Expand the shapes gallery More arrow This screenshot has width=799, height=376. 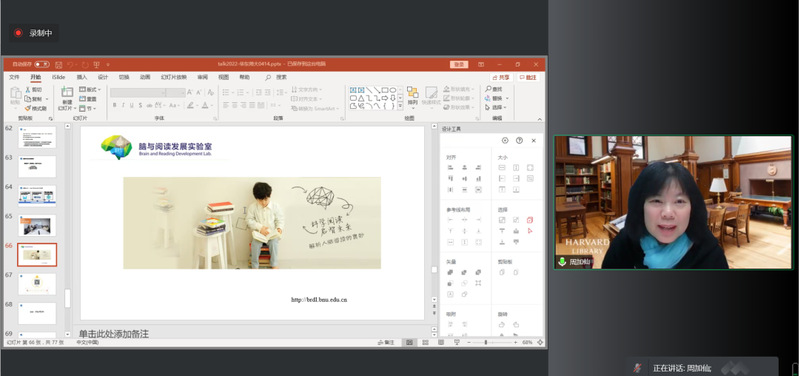pyautogui.click(x=400, y=106)
